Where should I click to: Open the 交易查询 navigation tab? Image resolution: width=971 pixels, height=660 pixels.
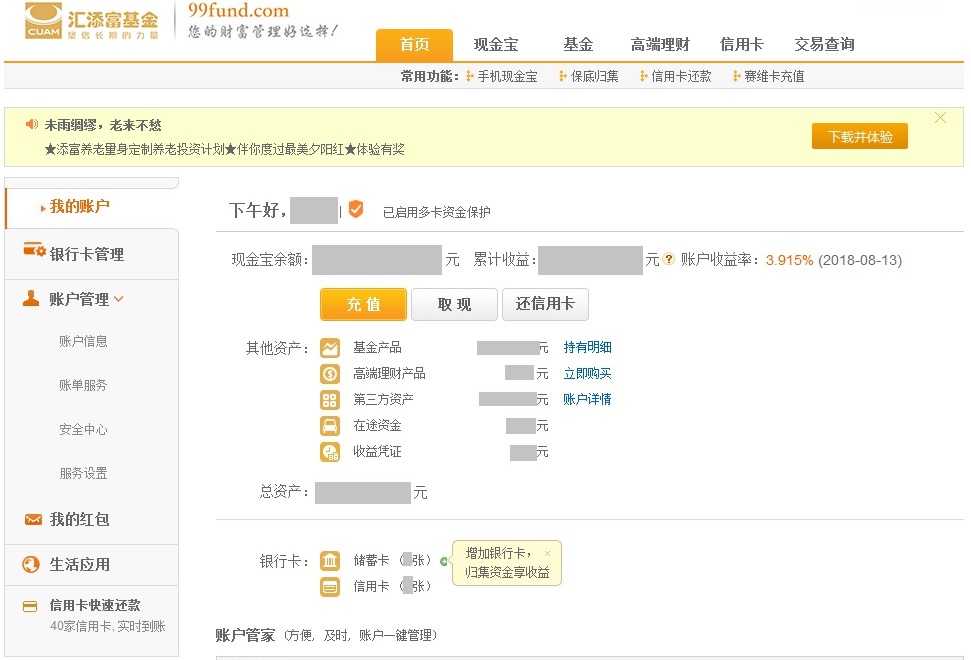click(824, 45)
